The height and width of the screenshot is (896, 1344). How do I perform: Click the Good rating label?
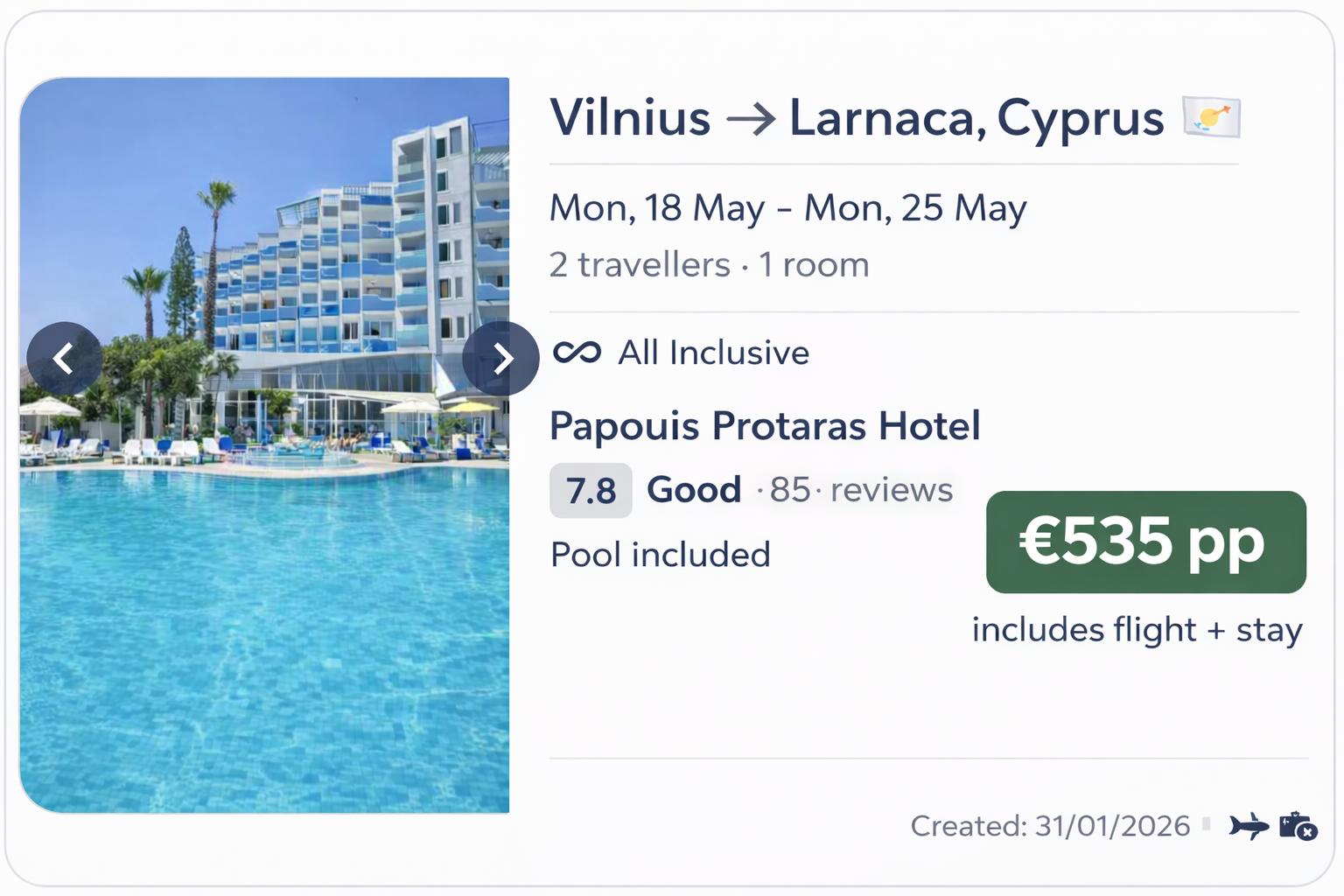694,490
